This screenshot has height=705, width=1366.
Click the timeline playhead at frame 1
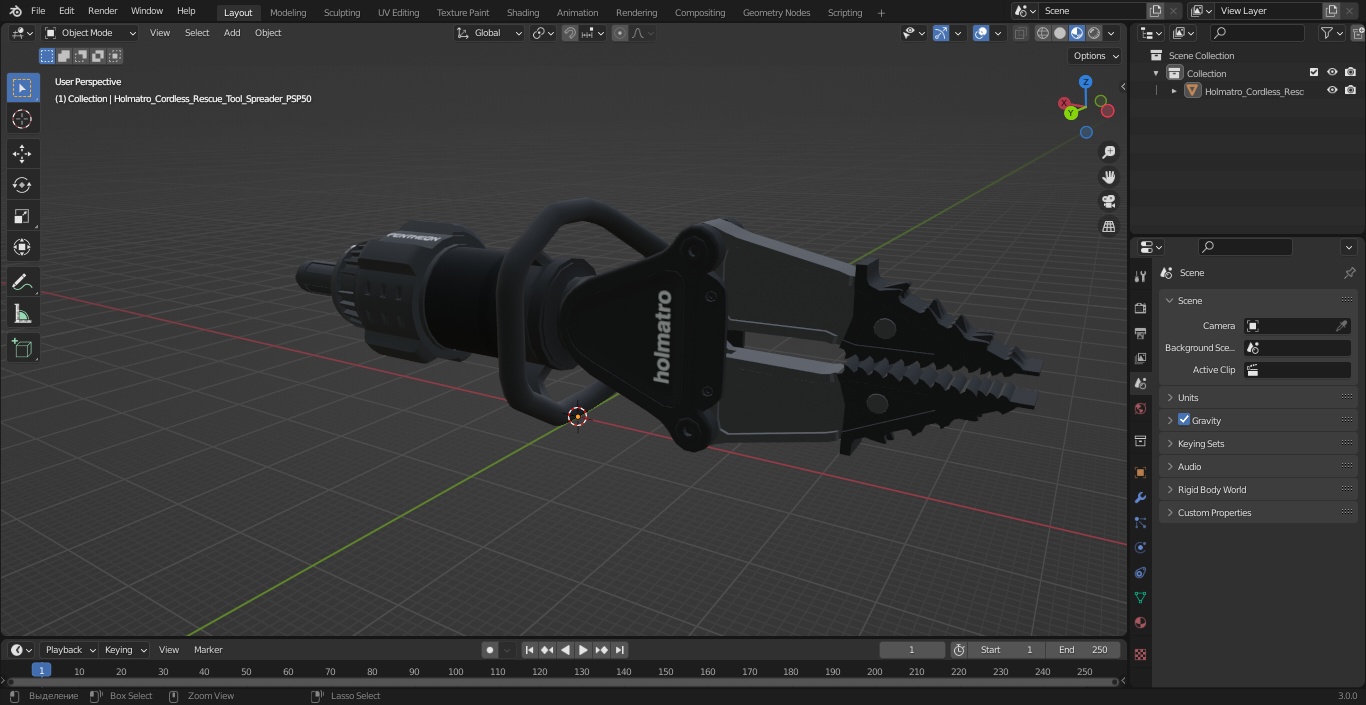coord(41,670)
